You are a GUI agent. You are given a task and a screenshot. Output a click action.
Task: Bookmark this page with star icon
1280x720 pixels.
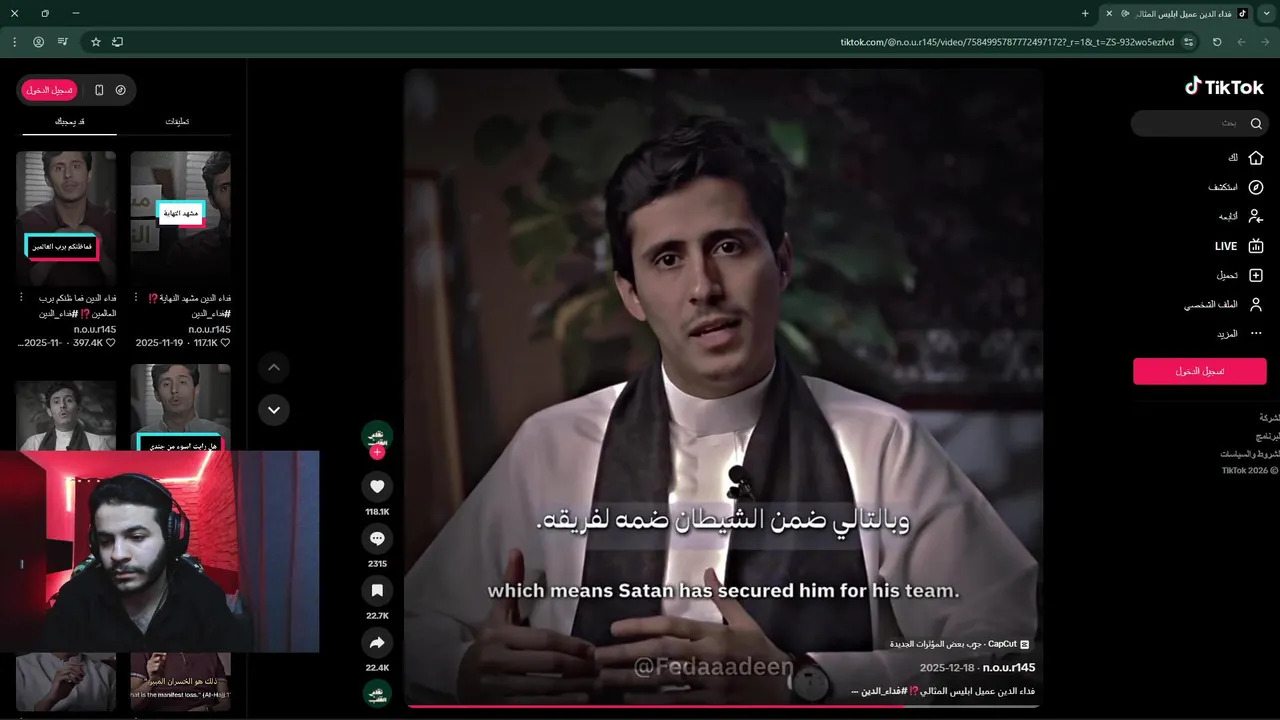(x=96, y=42)
